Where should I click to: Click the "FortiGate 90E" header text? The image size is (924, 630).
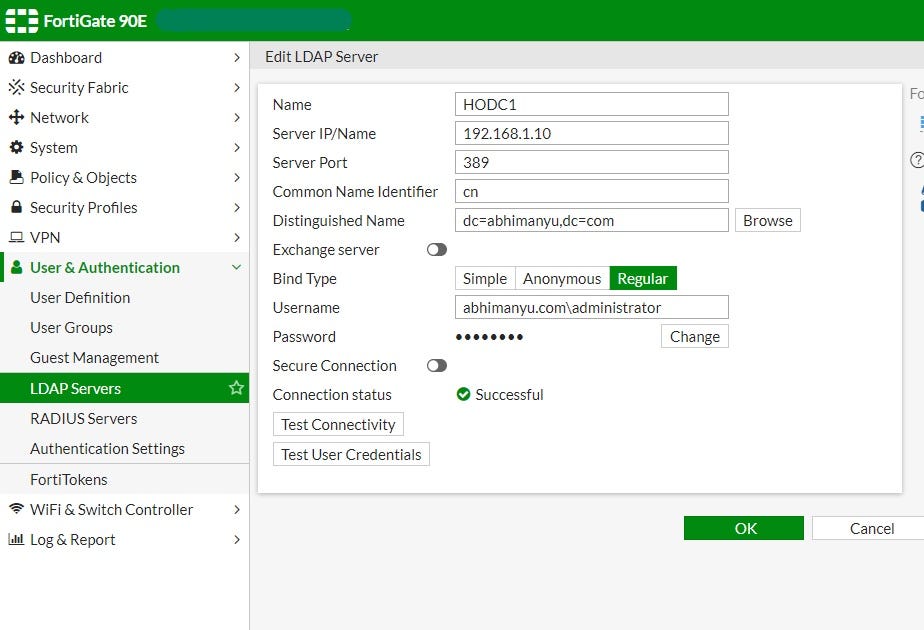95,21
